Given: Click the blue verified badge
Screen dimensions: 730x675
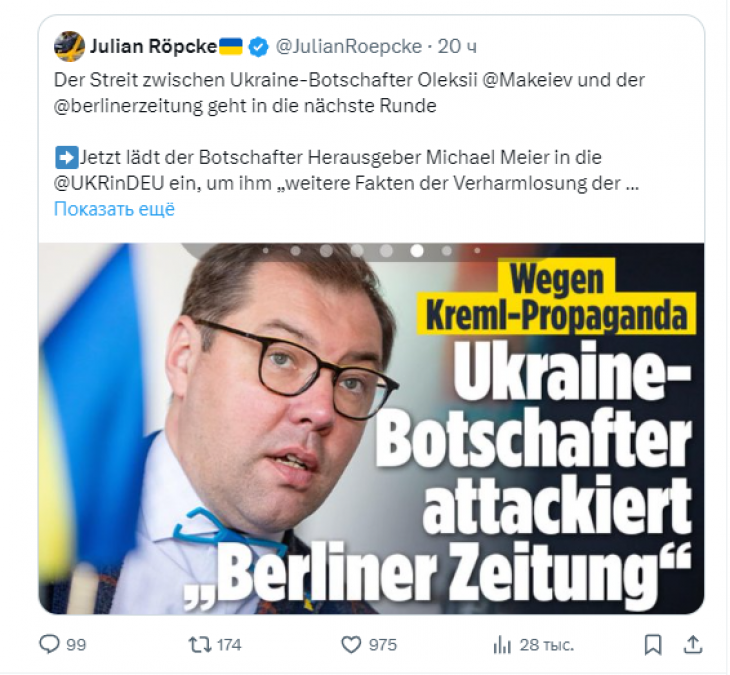Looking at the screenshot, I should click(258, 47).
